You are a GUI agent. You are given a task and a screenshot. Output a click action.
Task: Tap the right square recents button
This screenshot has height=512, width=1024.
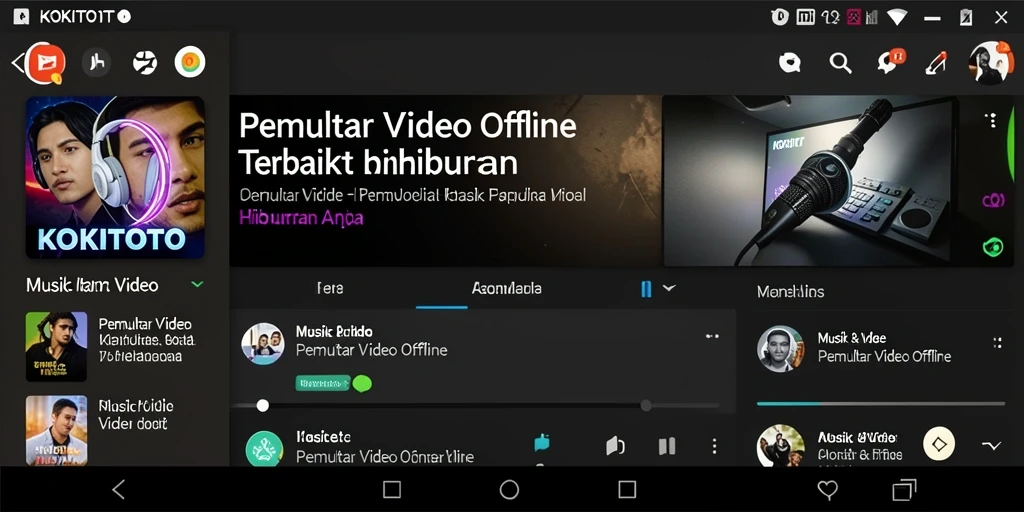[x=627, y=489]
